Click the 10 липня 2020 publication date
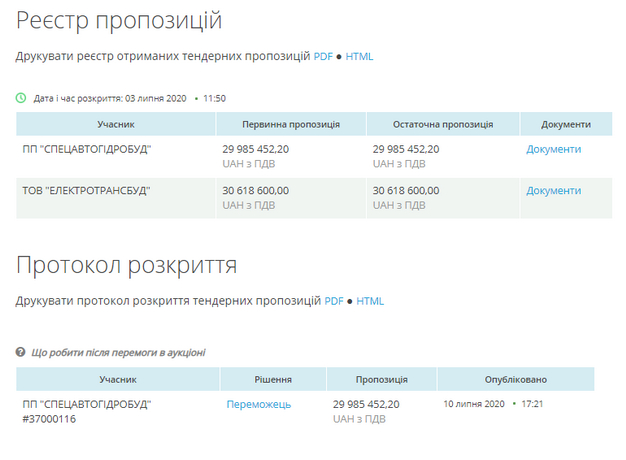This screenshot has width=626, height=460. (x=474, y=404)
